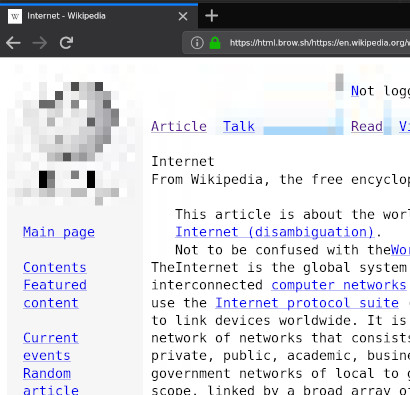
Task: Click the Wikipedia favicon in the tab
Action: click(x=15, y=16)
